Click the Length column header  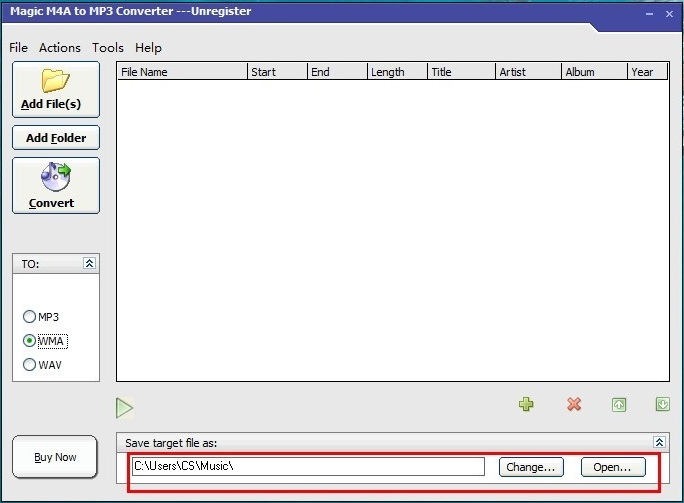397,72
